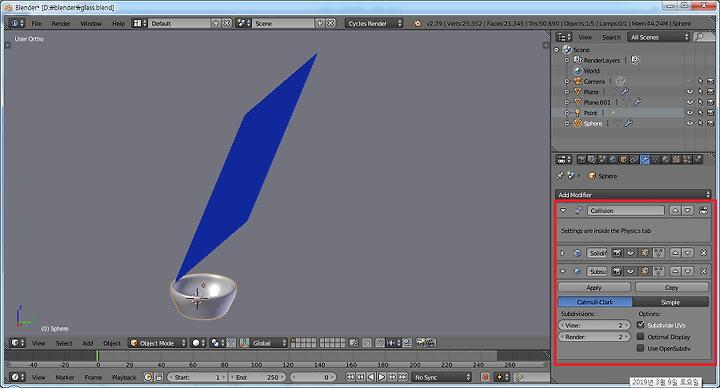The height and width of the screenshot is (388, 720).
Task: Copy the Subsurf modifier
Action: point(672,287)
